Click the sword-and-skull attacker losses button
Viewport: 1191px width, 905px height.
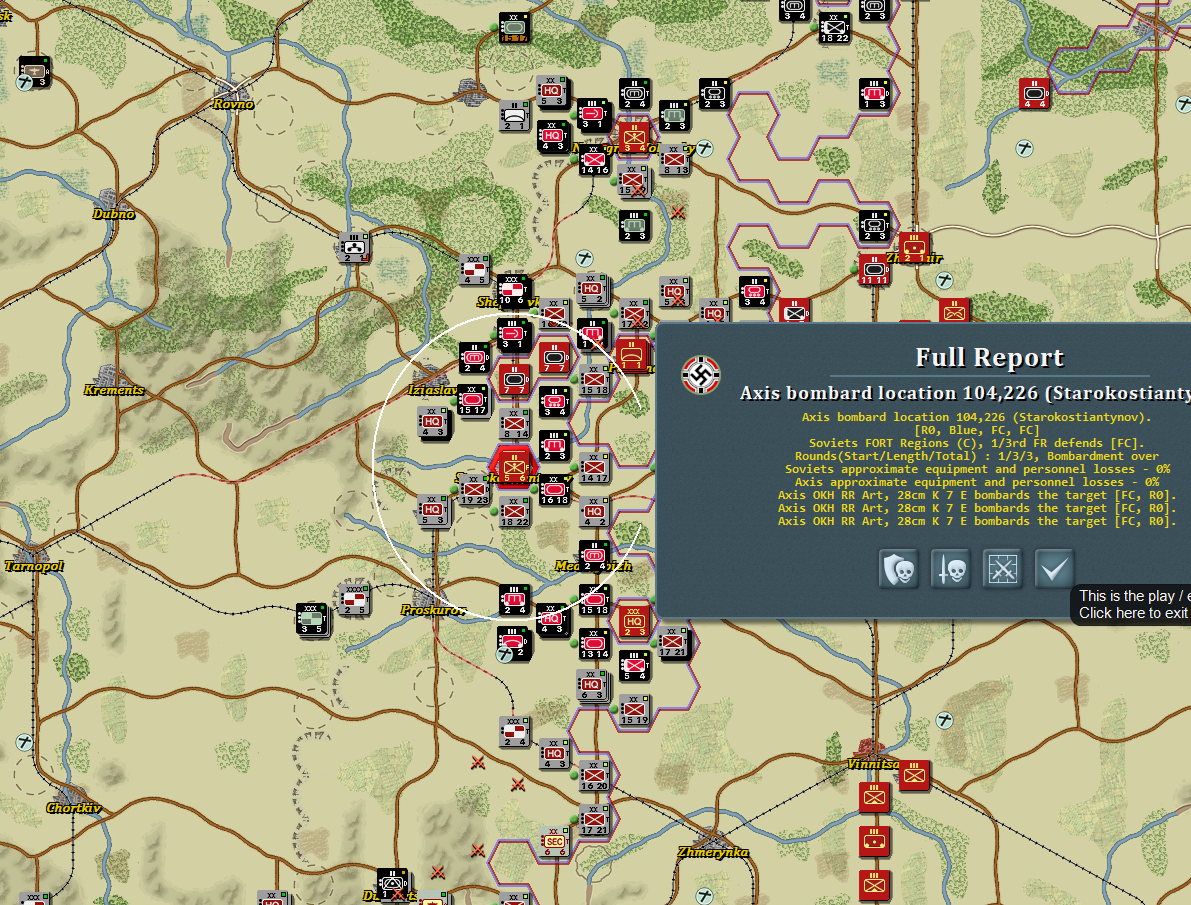click(950, 569)
